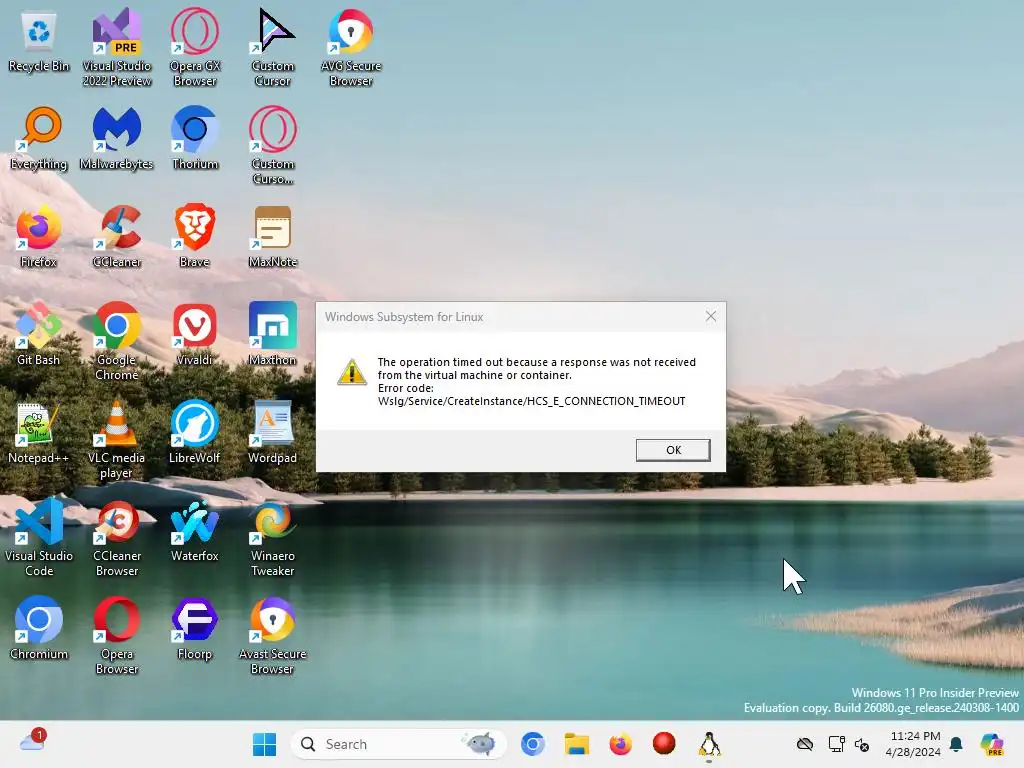Open the Windows Start menu
Image resolution: width=1024 pixels, height=768 pixels.
[x=264, y=744]
